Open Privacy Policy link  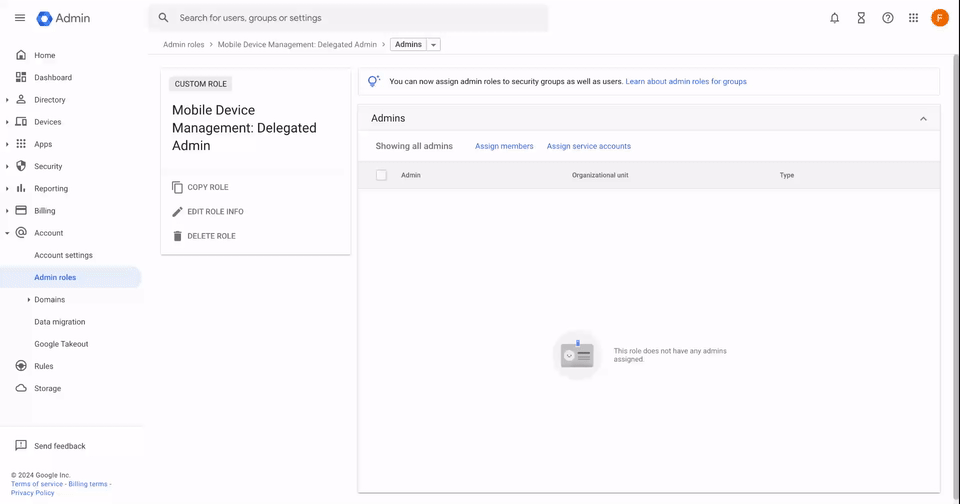click(x=32, y=492)
